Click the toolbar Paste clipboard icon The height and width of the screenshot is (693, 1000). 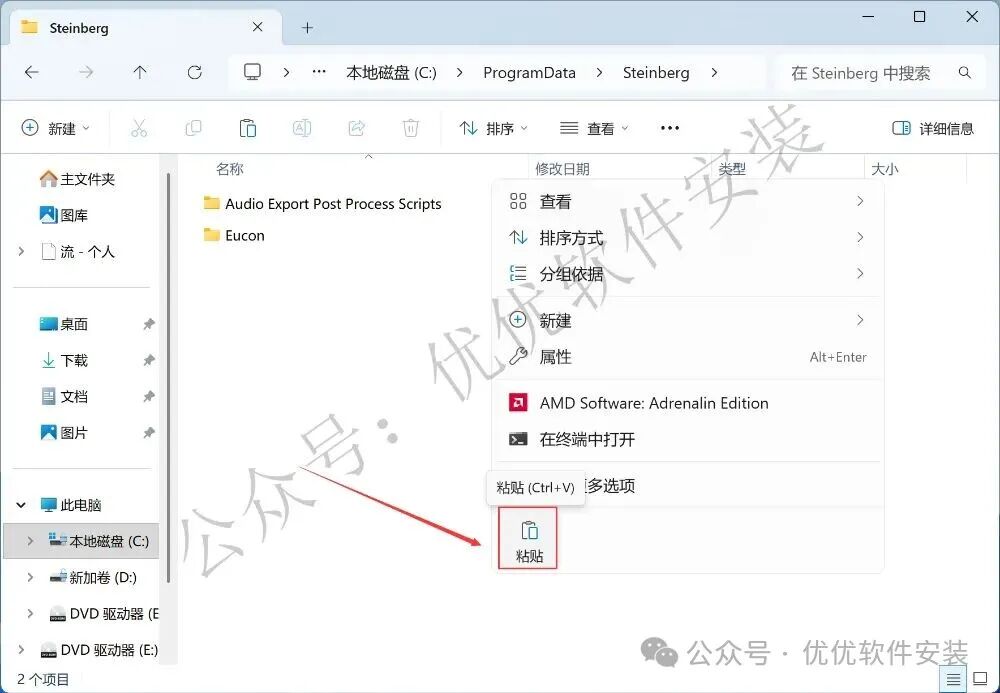click(247, 129)
